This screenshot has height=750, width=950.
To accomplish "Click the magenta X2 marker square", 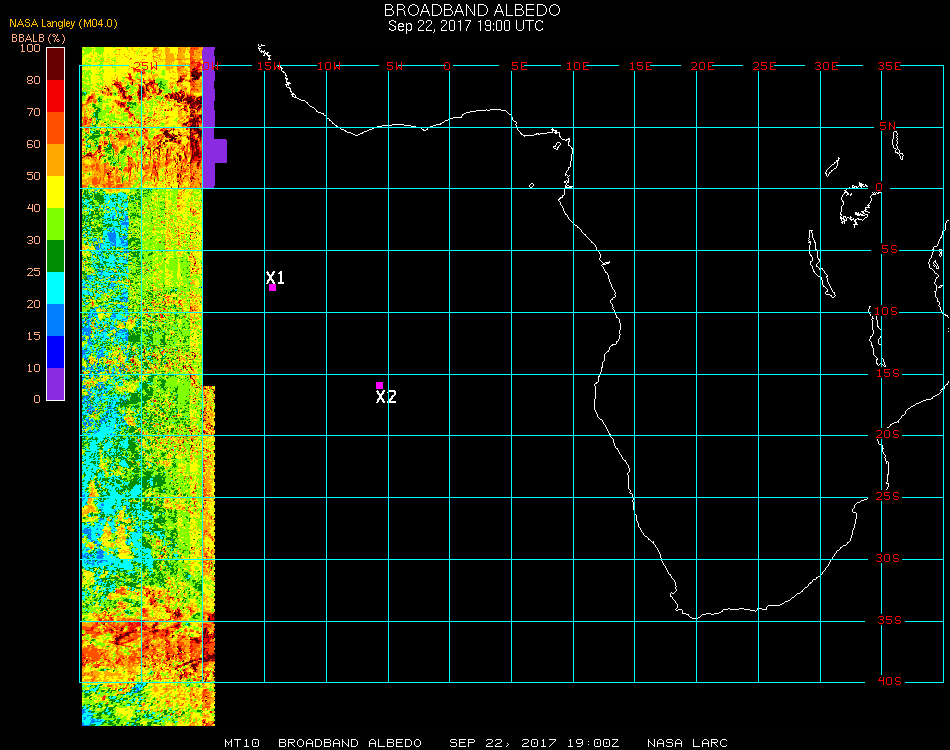I will click(x=379, y=385).
